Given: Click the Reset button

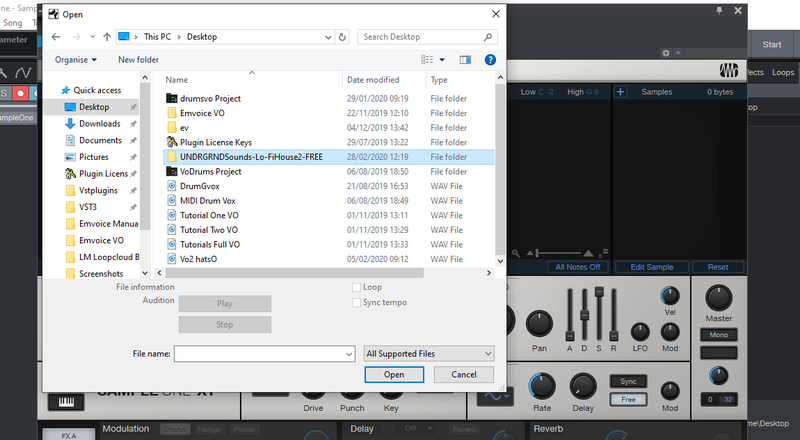Looking at the screenshot, I should (x=717, y=267).
